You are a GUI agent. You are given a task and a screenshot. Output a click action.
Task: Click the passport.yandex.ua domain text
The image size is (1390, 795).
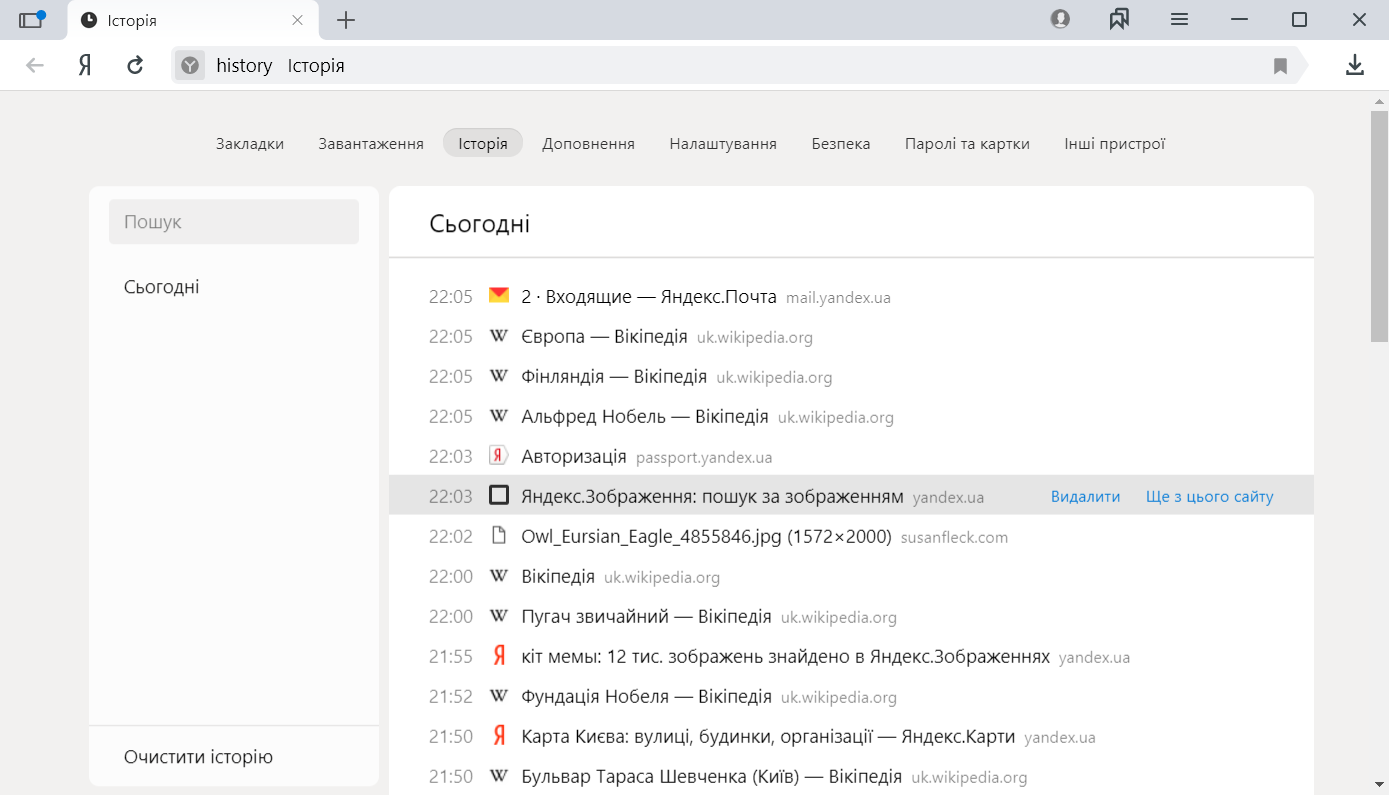[x=704, y=458]
